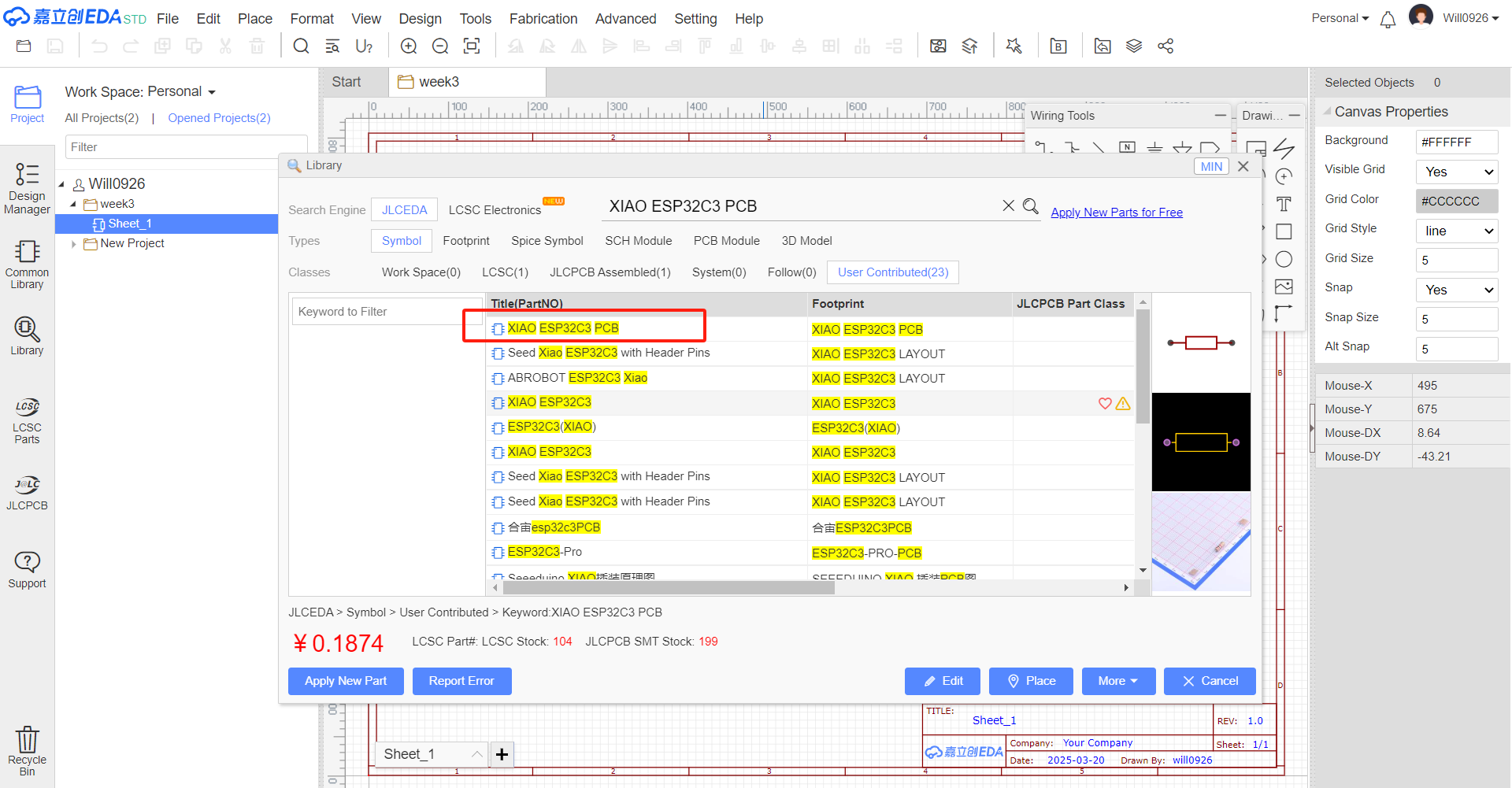Image resolution: width=1512 pixels, height=788 pixels.
Task: Switch types filter to Footprint
Action: click(465, 241)
